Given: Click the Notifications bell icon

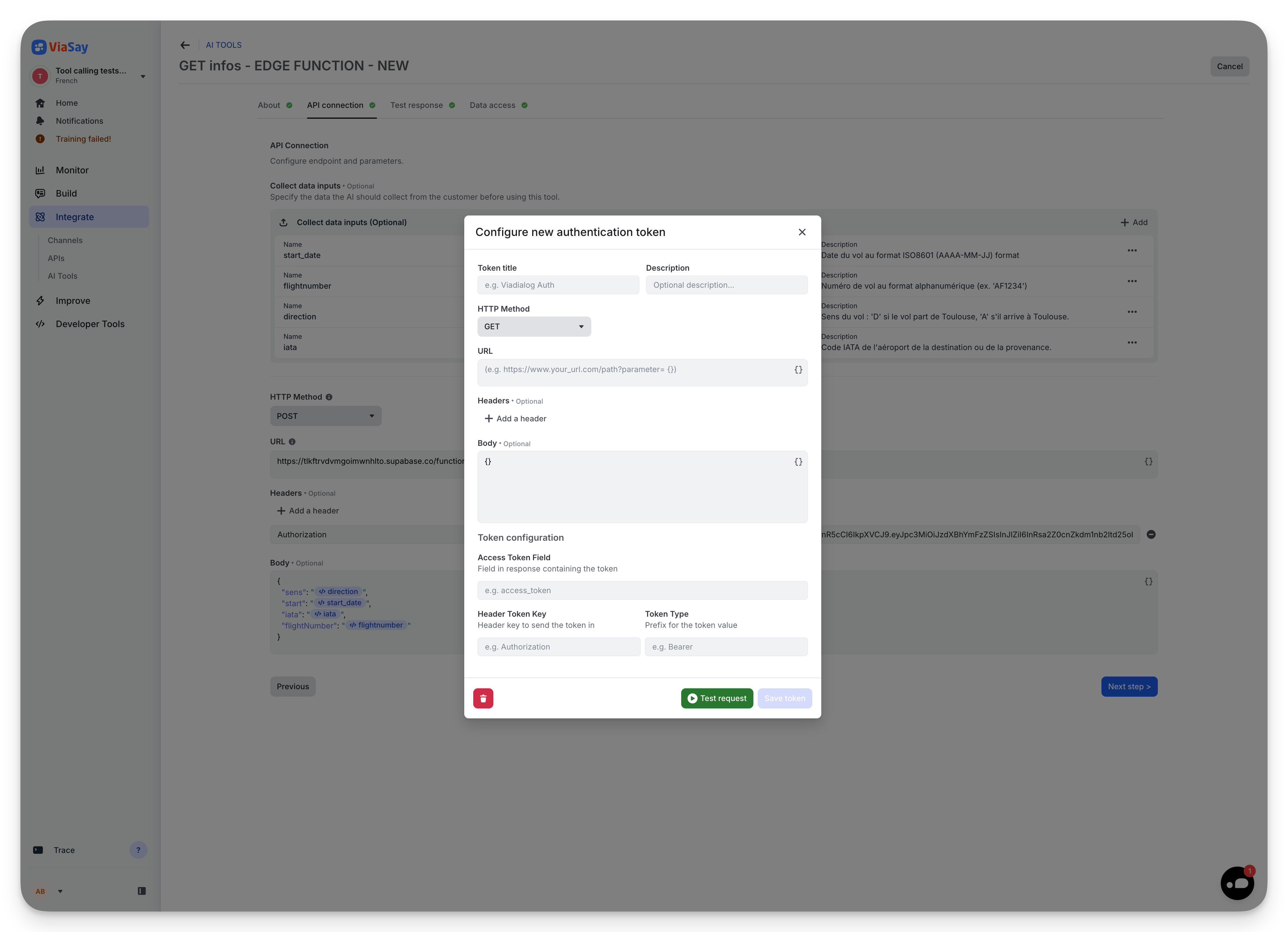Looking at the screenshot, I should click(x=79, y=121).
